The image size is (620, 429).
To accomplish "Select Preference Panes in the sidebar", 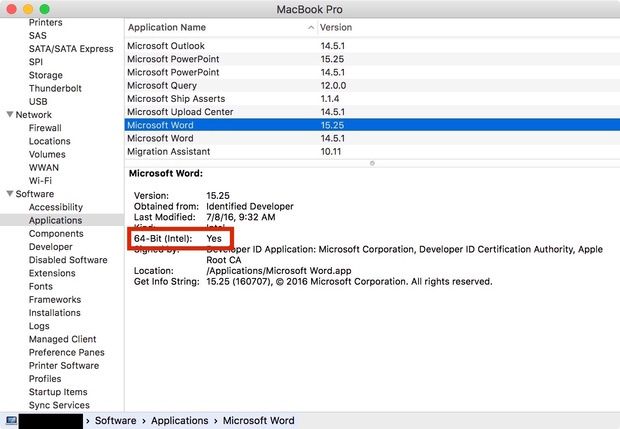I will coord(67,352).
